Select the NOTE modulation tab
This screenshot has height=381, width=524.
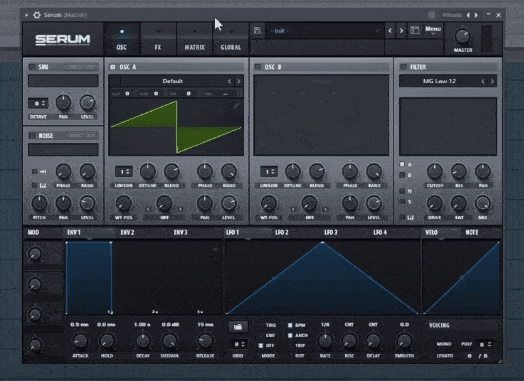pyautogui.click(x=472, y=232)
